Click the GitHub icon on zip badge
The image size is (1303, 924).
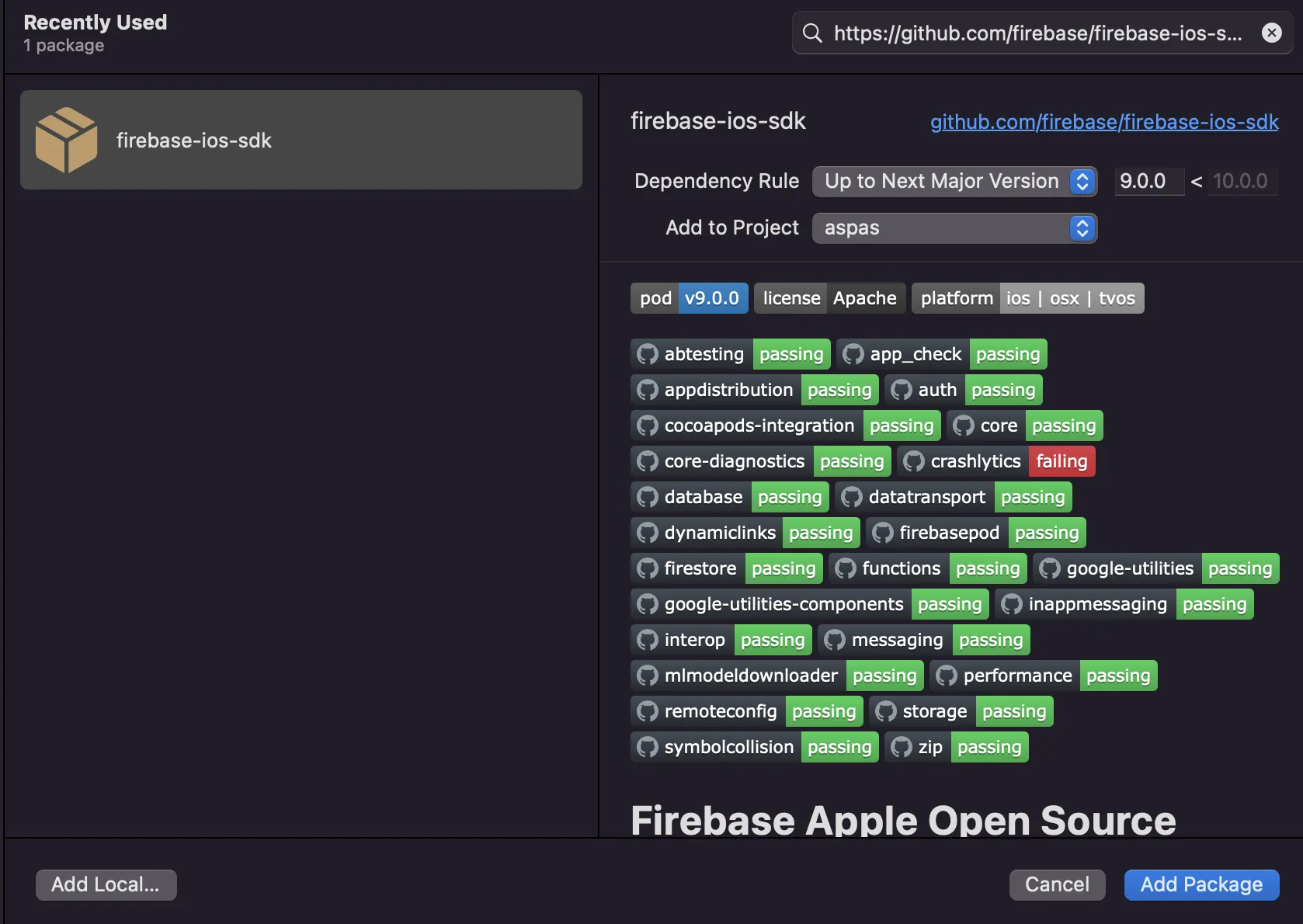click(902, 747)
